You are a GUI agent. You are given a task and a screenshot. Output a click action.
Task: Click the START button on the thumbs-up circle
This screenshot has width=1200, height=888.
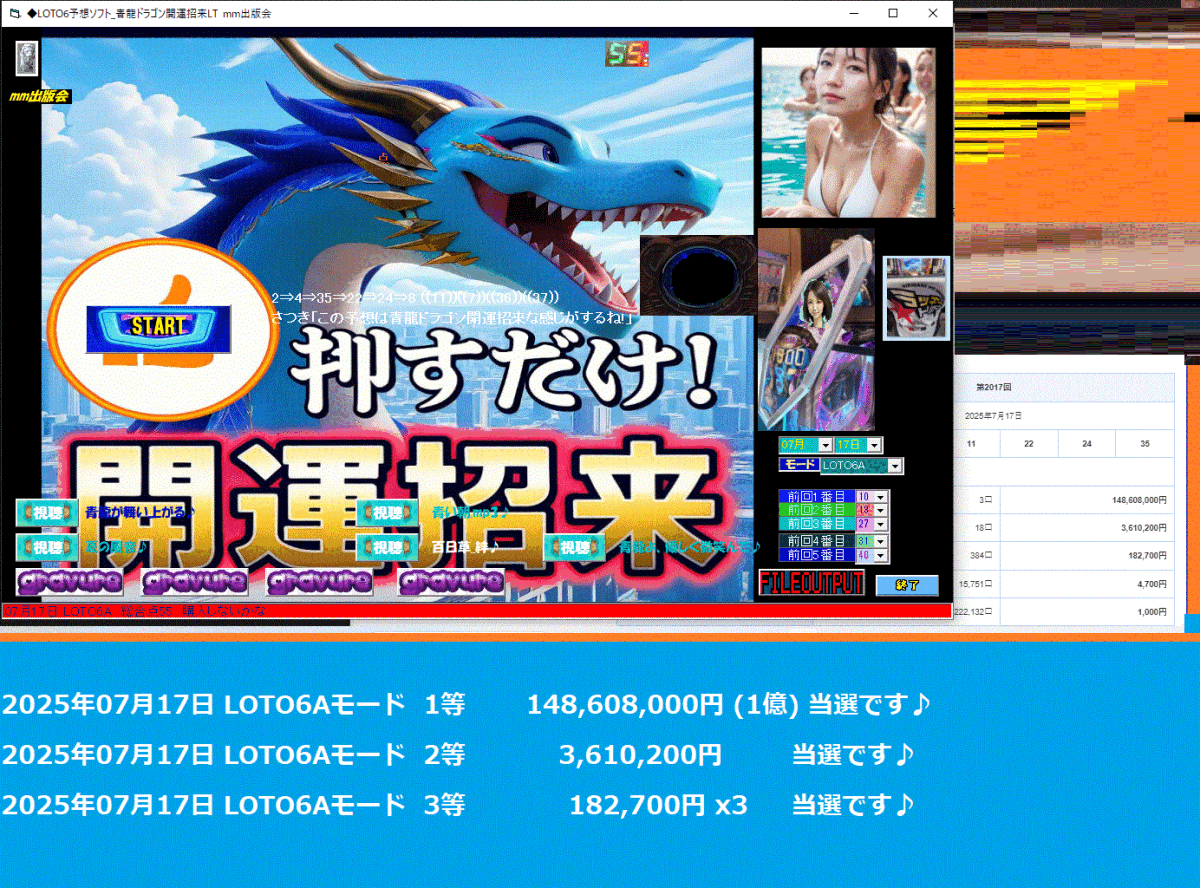pos(159,327)
